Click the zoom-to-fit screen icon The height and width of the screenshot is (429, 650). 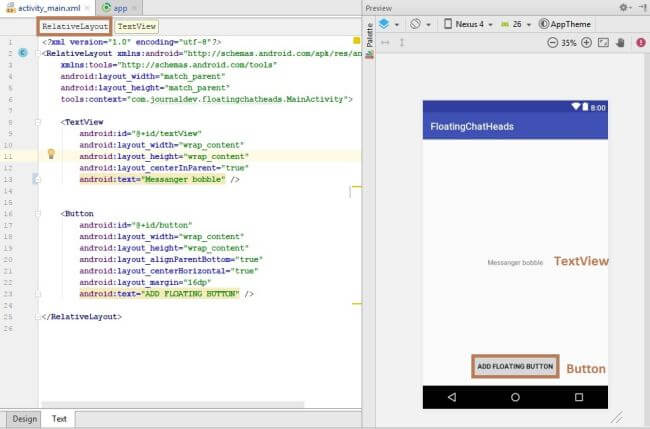click(x=603, y=43)
